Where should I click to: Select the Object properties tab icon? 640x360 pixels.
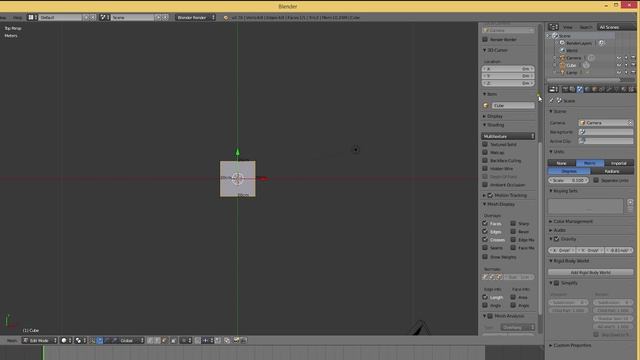595,89
